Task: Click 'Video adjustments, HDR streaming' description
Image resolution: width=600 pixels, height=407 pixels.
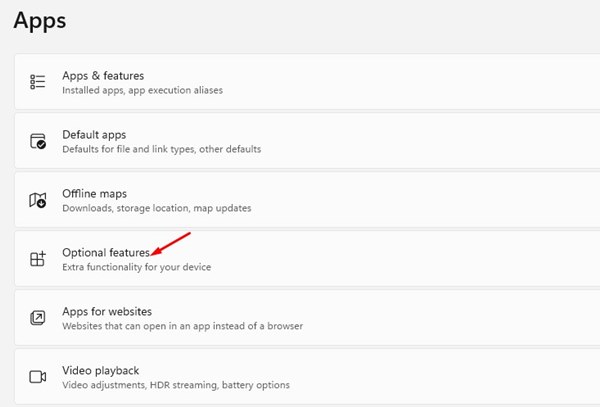Action: [140, 385]
